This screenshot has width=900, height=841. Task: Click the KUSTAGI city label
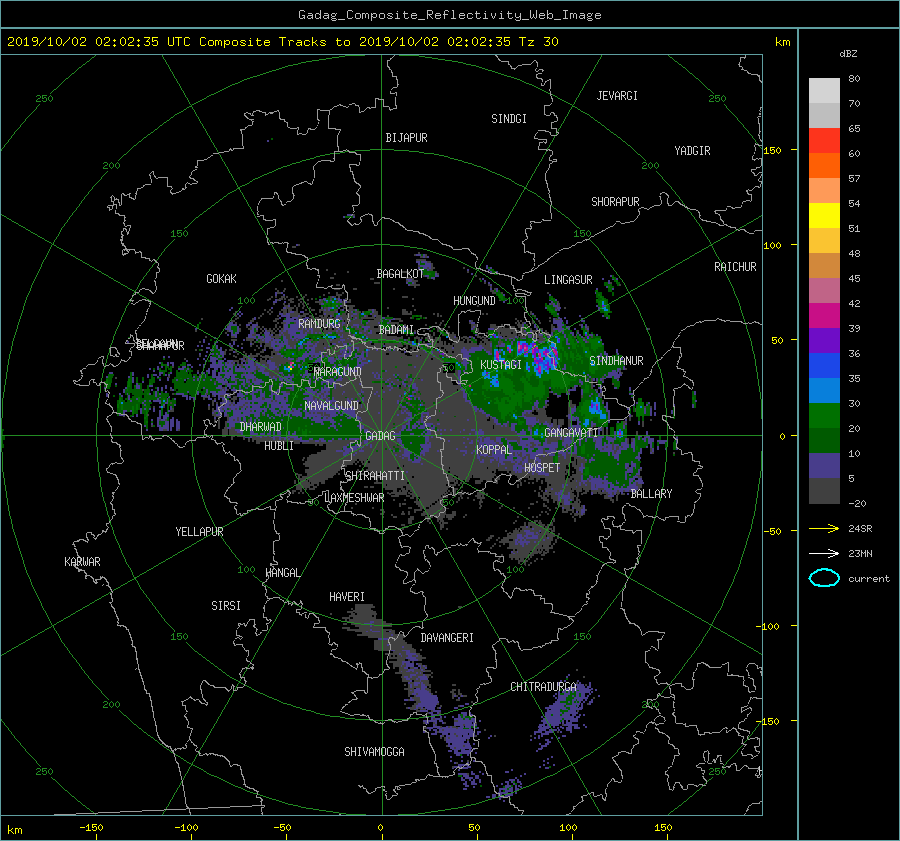click(x=501, y=365)
